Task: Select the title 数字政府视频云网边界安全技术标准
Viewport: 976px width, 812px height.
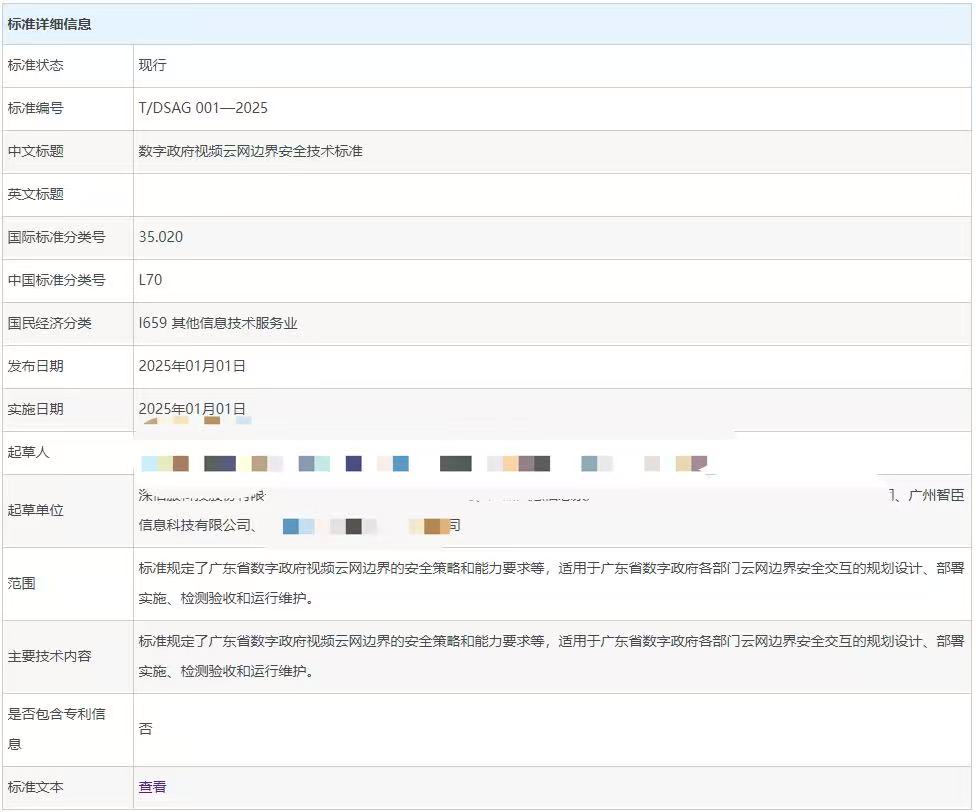Action: coord(250,151)
